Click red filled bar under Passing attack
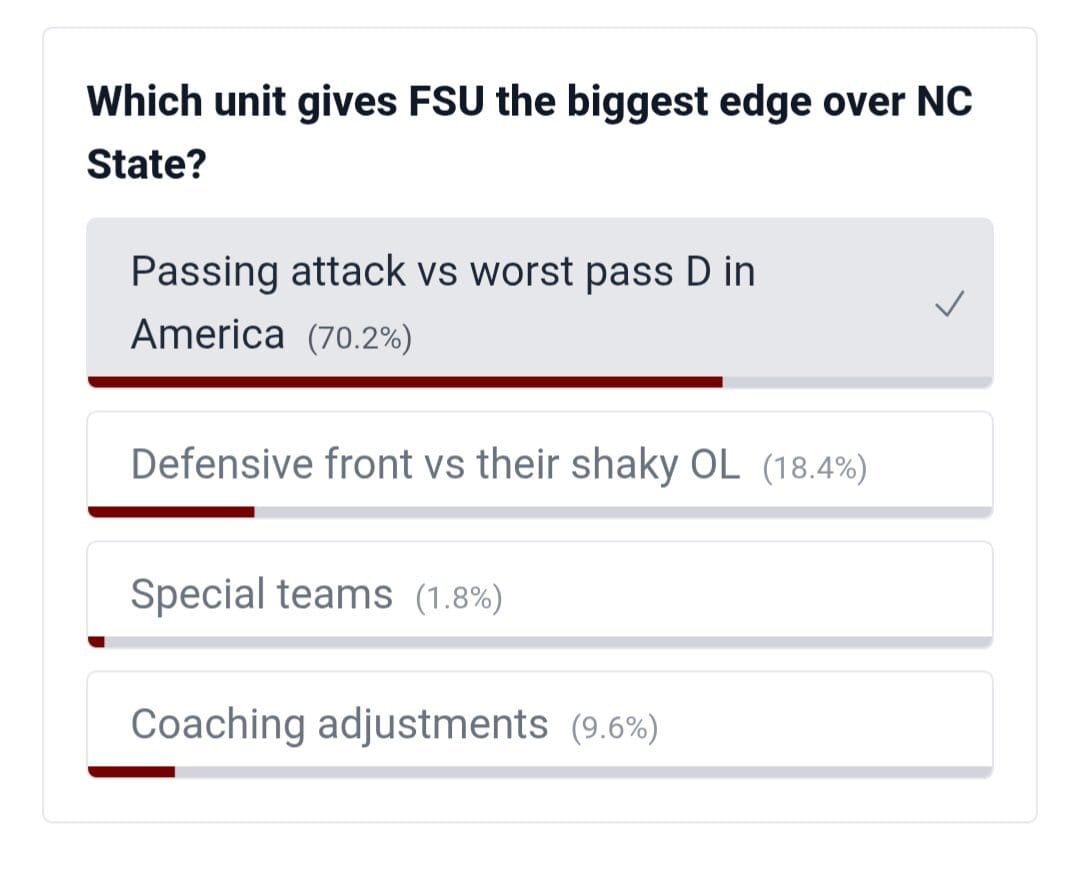The width and height of the screenshot is (1080, 879). (404, 382)
